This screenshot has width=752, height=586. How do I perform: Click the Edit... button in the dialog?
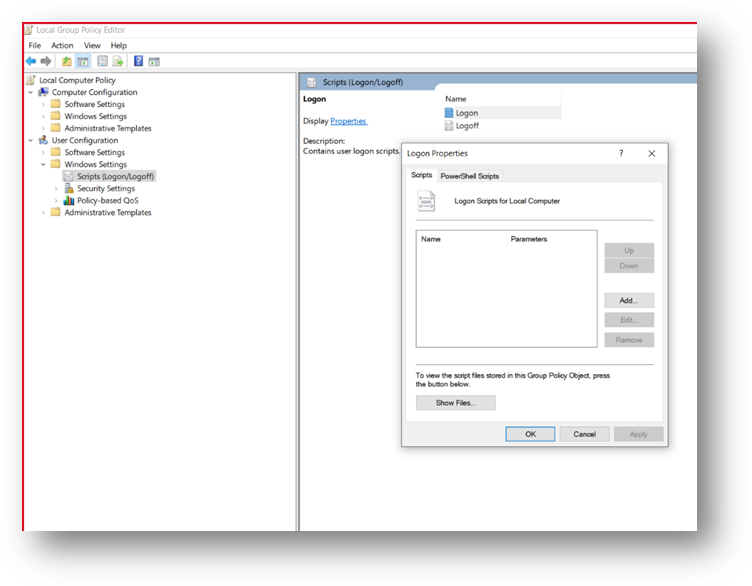click(629, 320)
